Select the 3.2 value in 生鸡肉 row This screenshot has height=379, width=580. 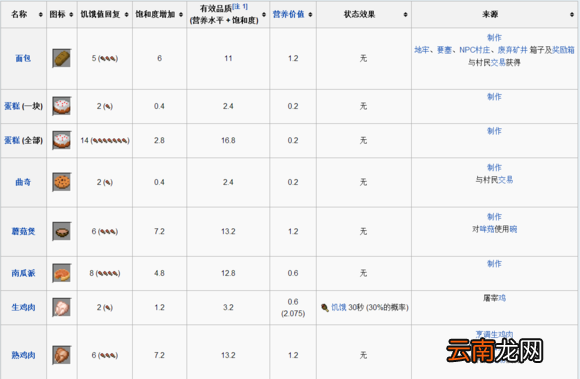pyautogui.click(x=228, y=308)
